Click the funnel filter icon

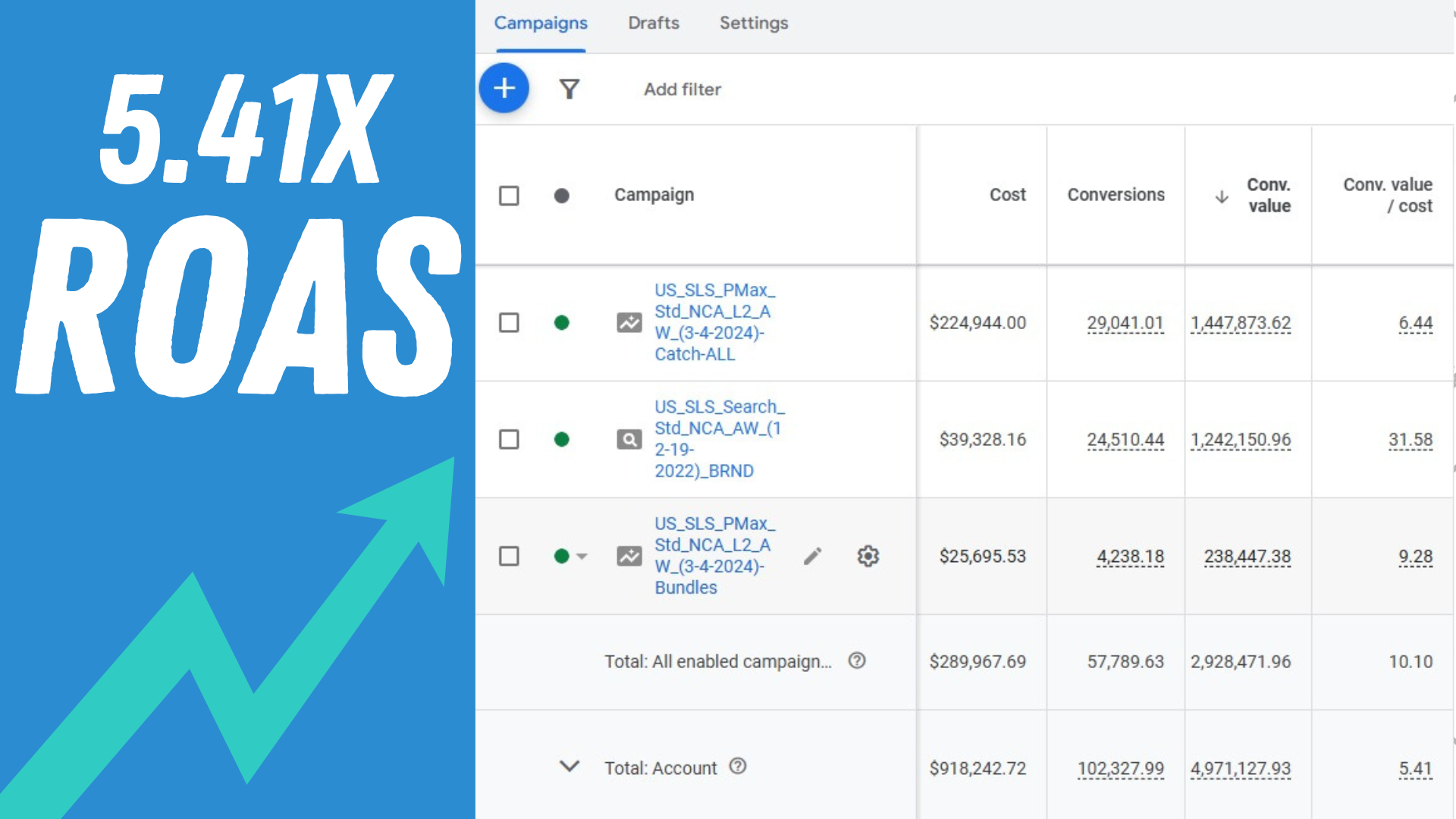(570, 89)
